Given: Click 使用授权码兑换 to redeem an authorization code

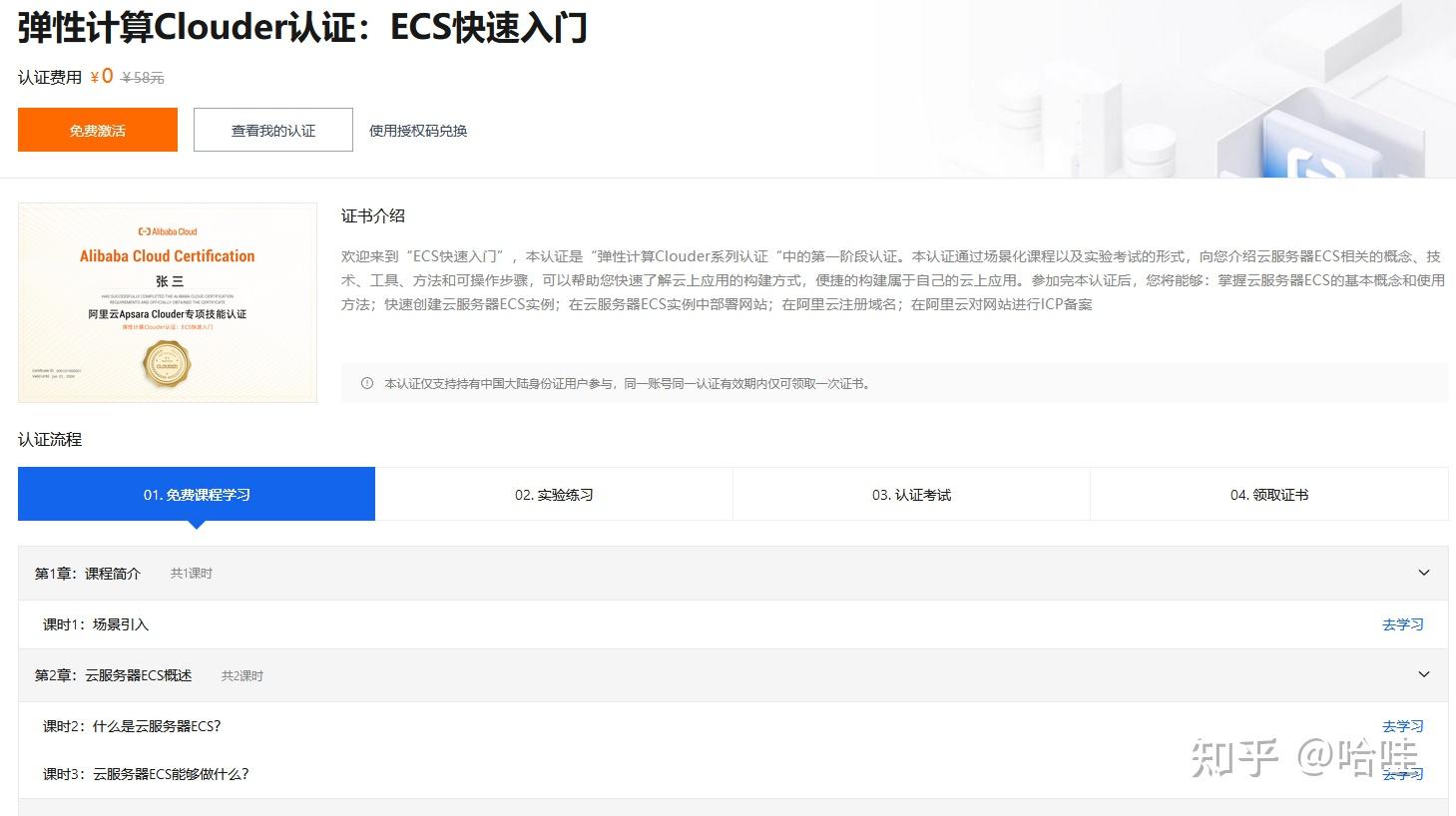Looking at the screenshot, I should [x=418, y=130].
